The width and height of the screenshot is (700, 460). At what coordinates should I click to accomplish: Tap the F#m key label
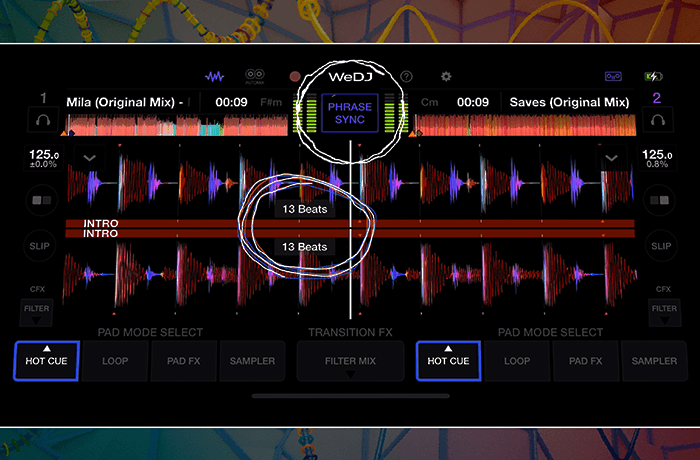(x=271, y=102)
